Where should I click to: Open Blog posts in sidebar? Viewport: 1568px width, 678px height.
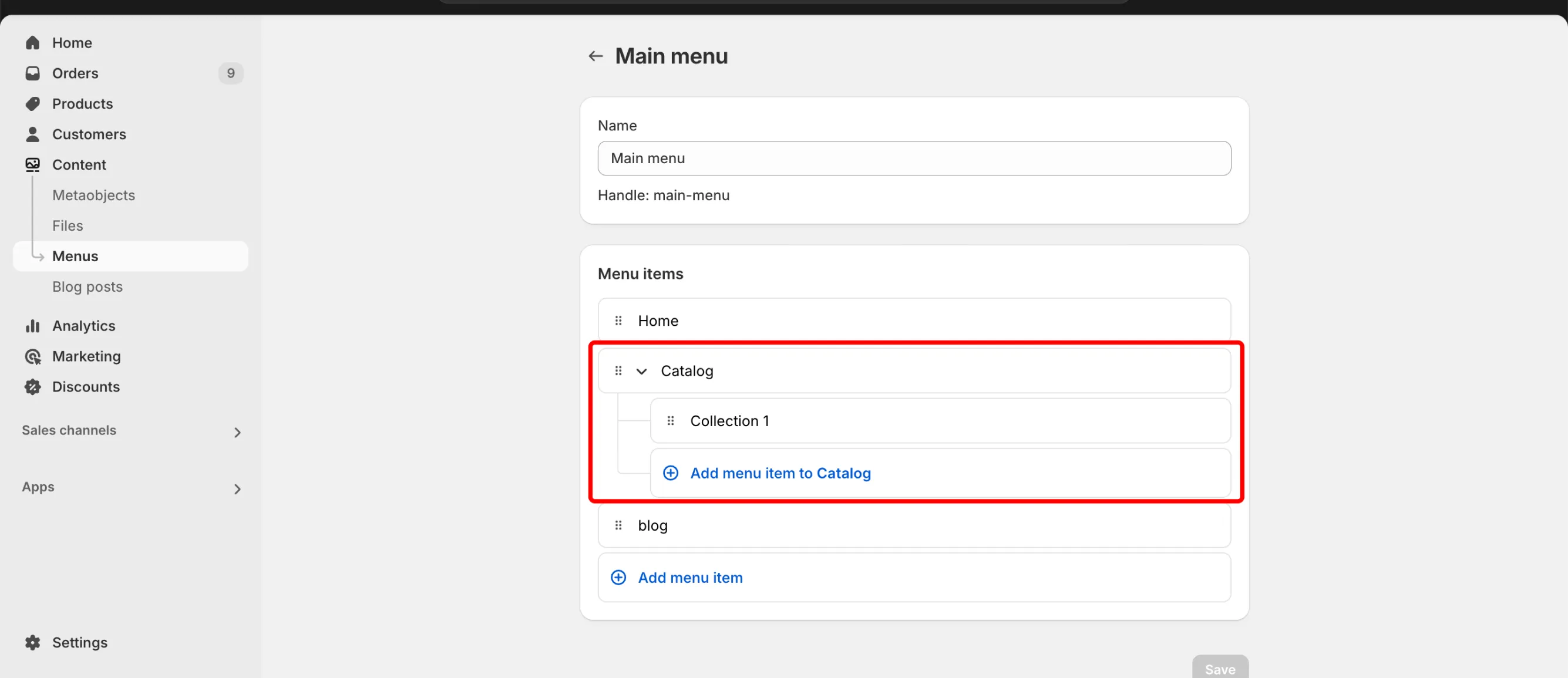tap(88, 286)
